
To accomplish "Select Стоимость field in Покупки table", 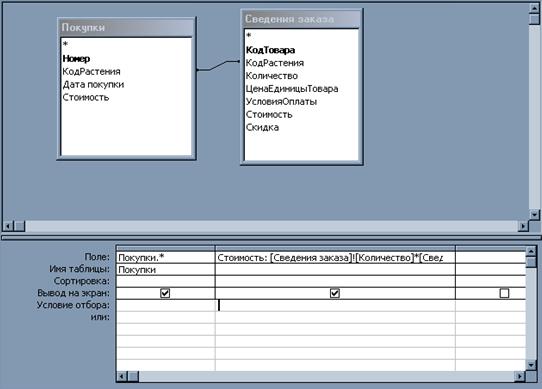I will (x=86, y=98).
